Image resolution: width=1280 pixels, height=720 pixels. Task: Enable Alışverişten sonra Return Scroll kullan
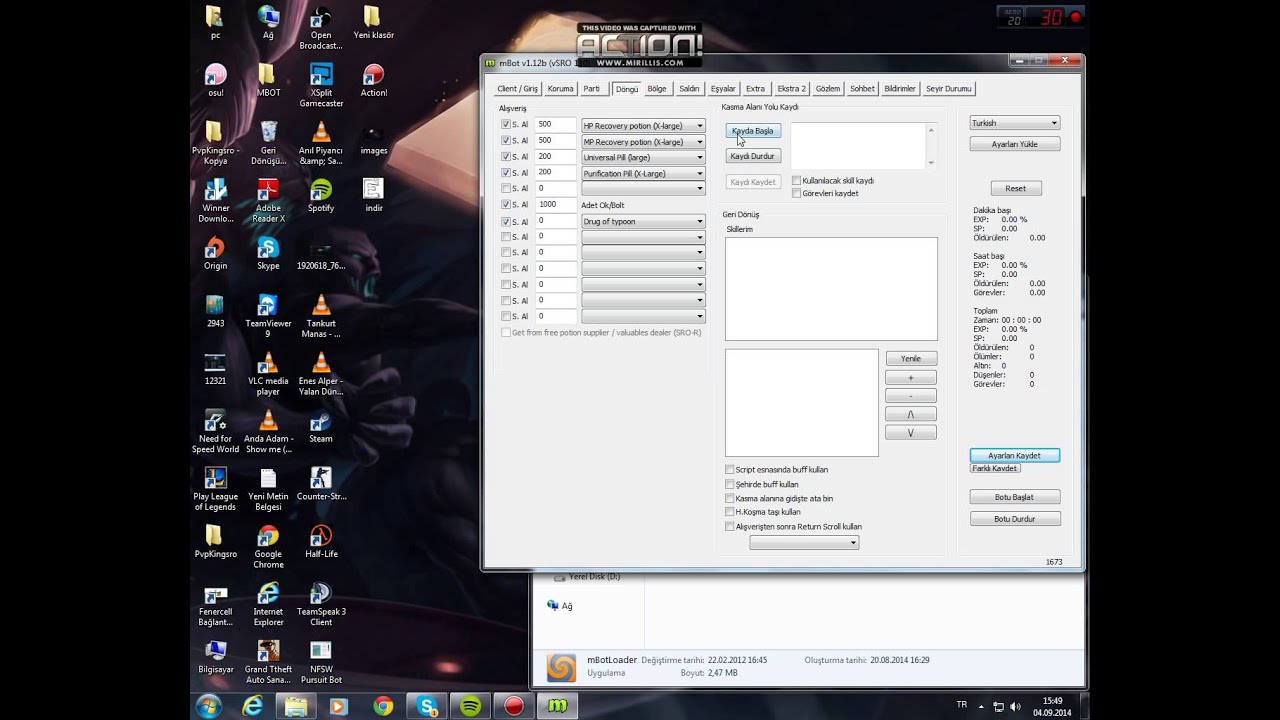(729, 526)
